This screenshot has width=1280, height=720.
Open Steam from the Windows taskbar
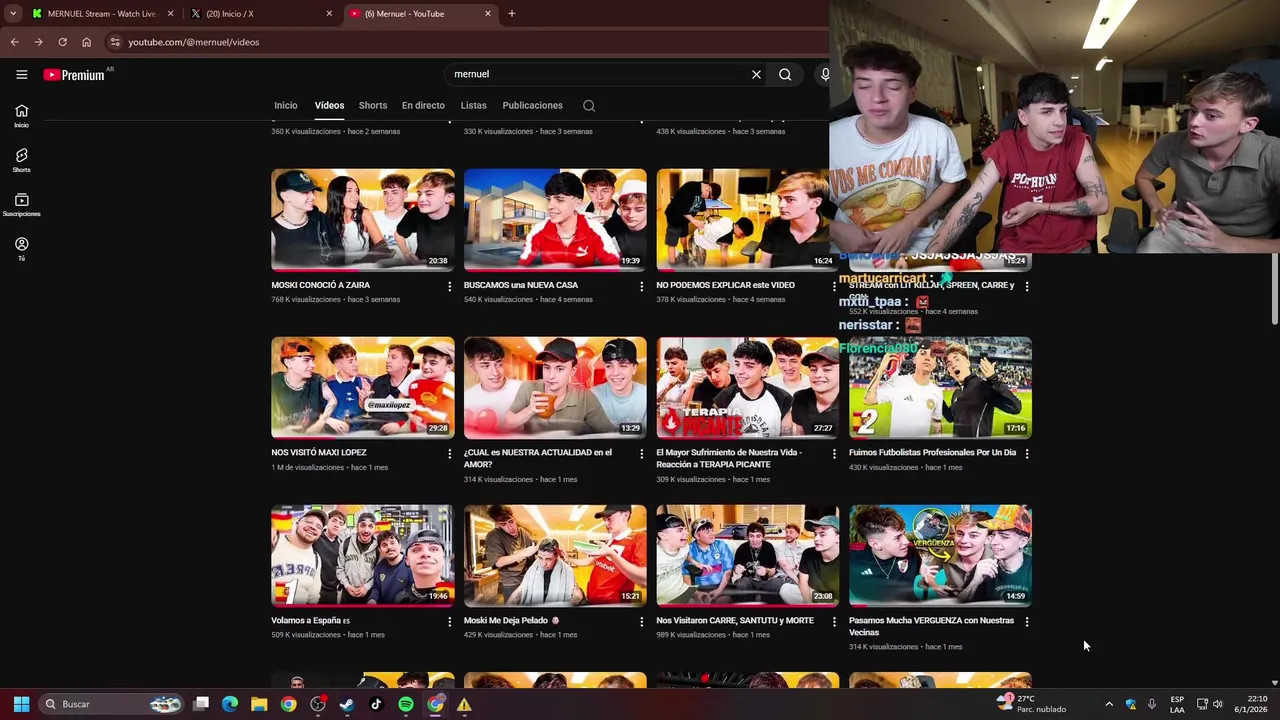click(347, 704)
